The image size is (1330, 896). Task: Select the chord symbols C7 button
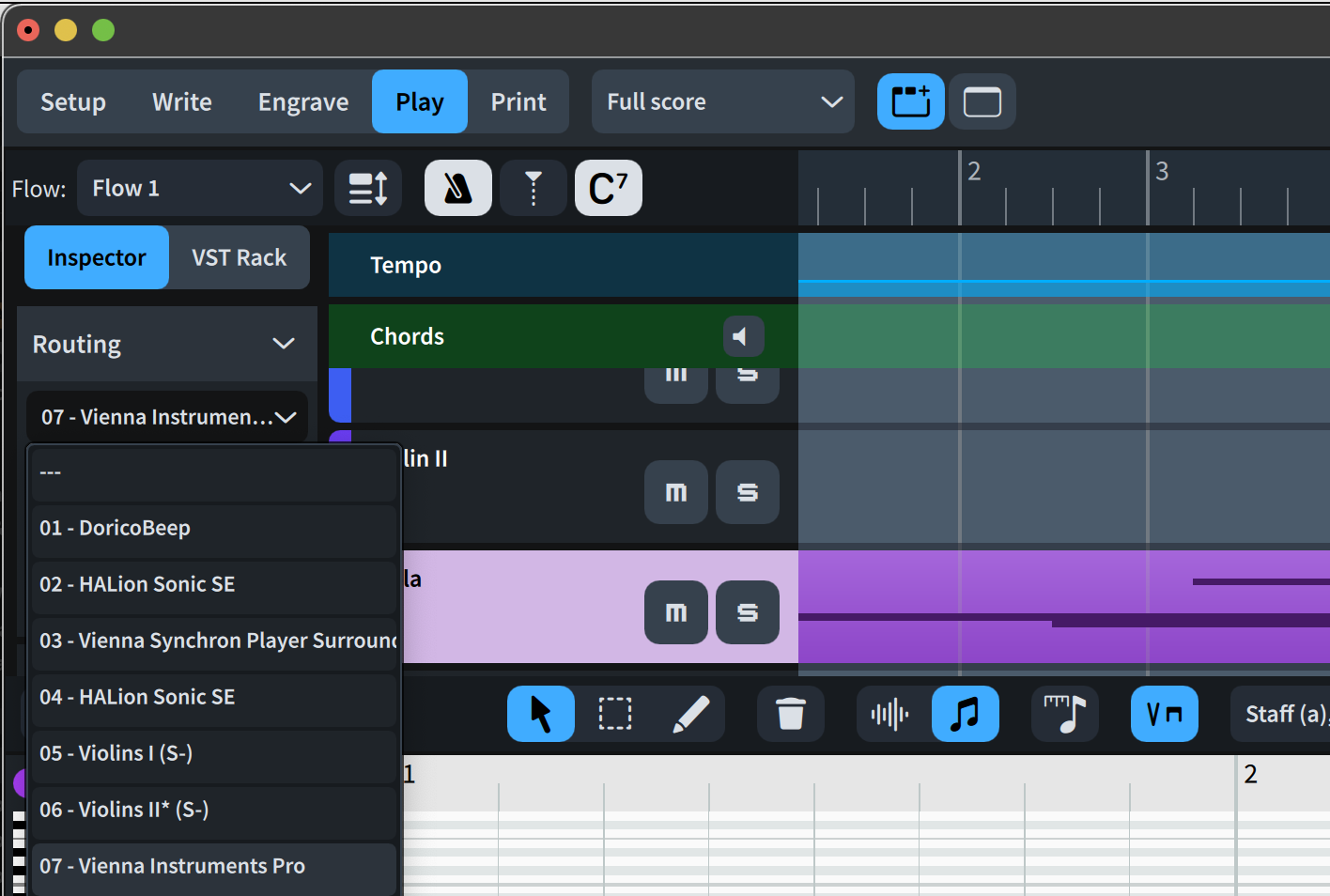pos(608,189)
